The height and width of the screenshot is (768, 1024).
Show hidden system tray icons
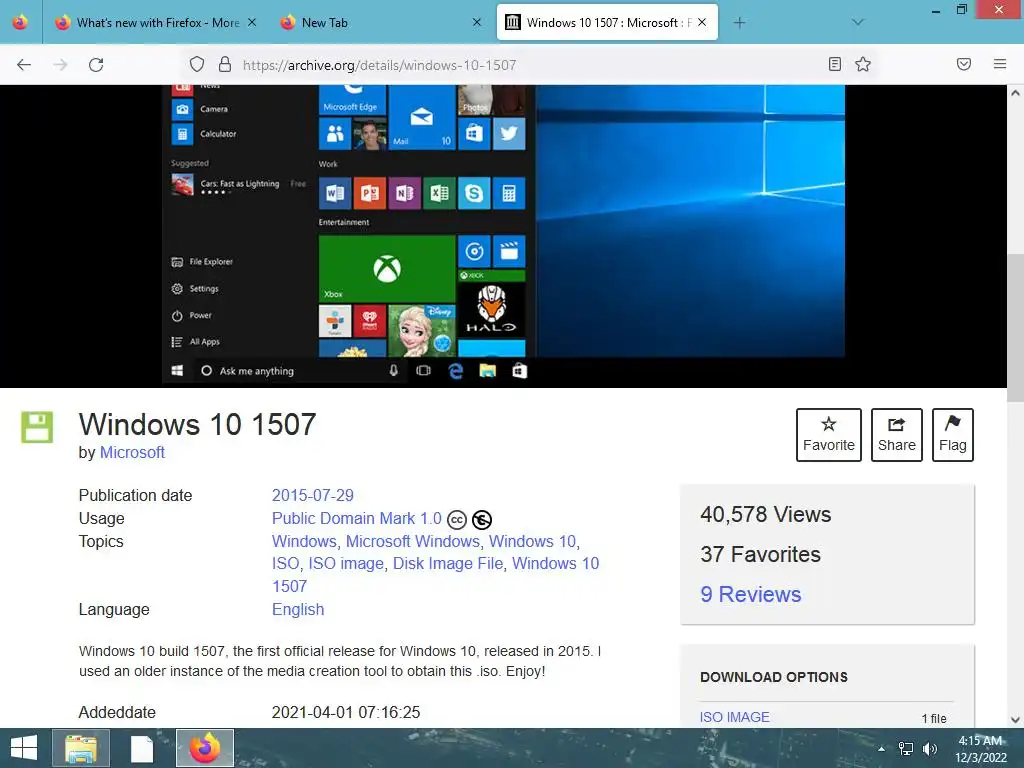(882, 749)
